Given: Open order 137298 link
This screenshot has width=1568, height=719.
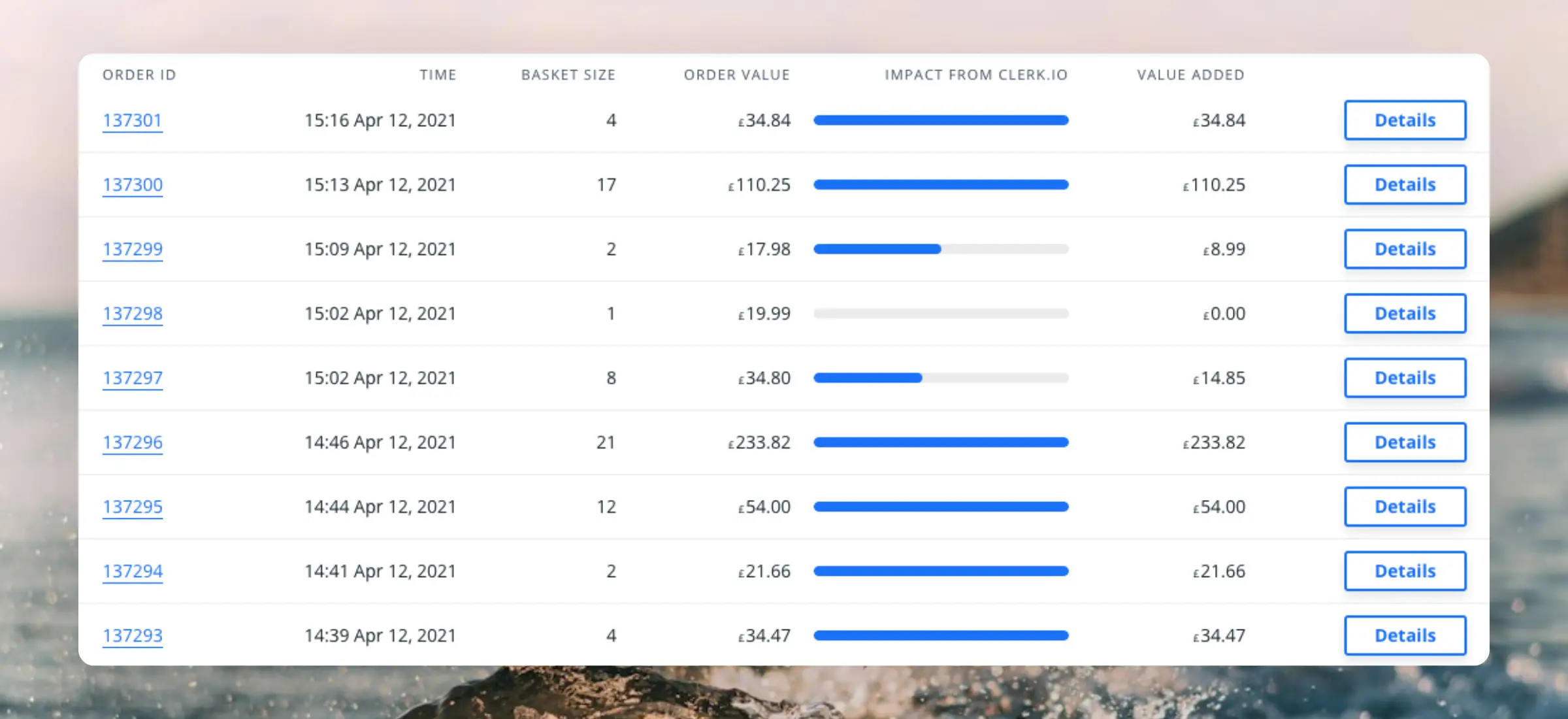Looking at the screenshot, I should pos(132,314).
